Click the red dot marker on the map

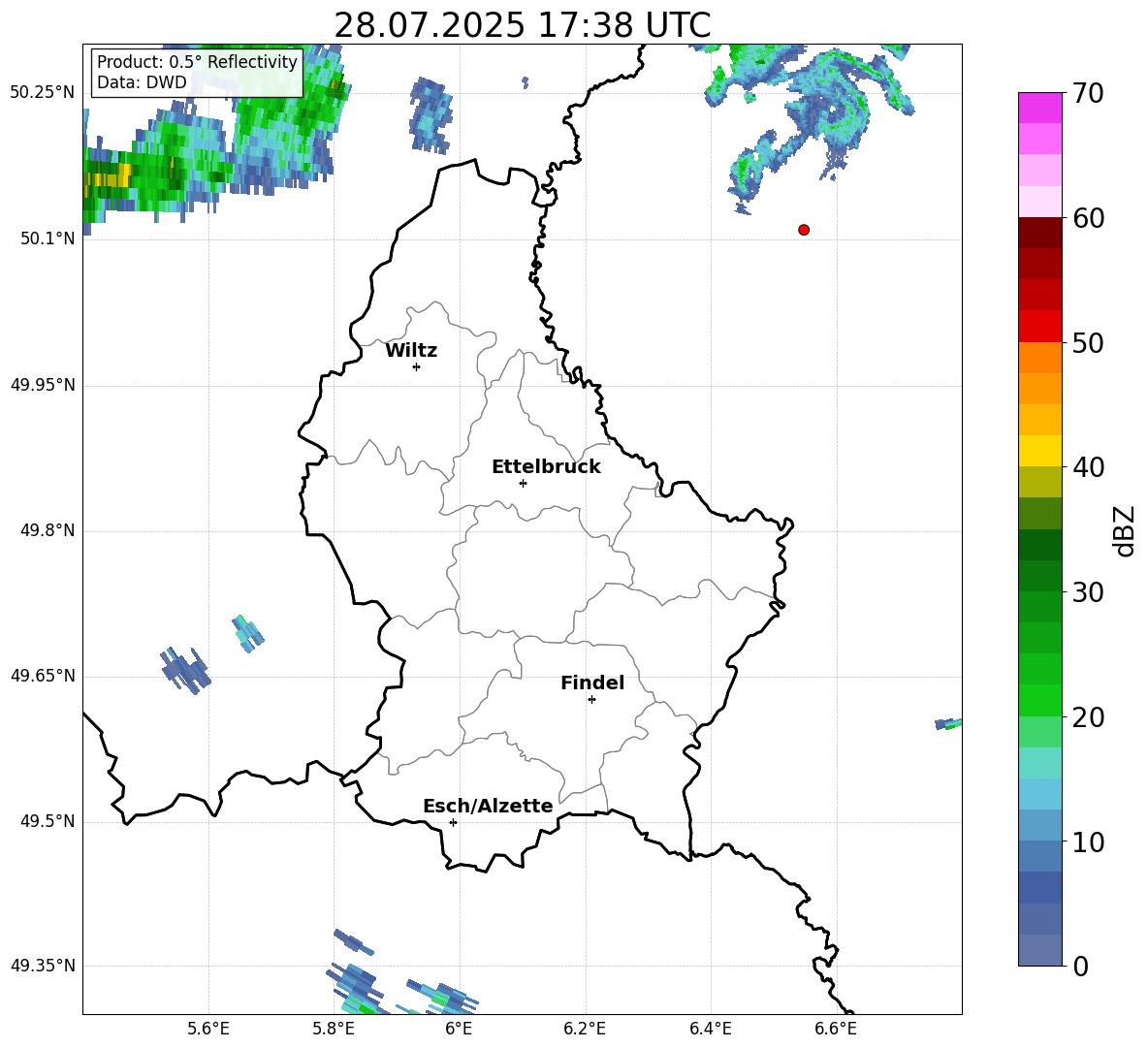pyautogui.click(x=804, y=230)
